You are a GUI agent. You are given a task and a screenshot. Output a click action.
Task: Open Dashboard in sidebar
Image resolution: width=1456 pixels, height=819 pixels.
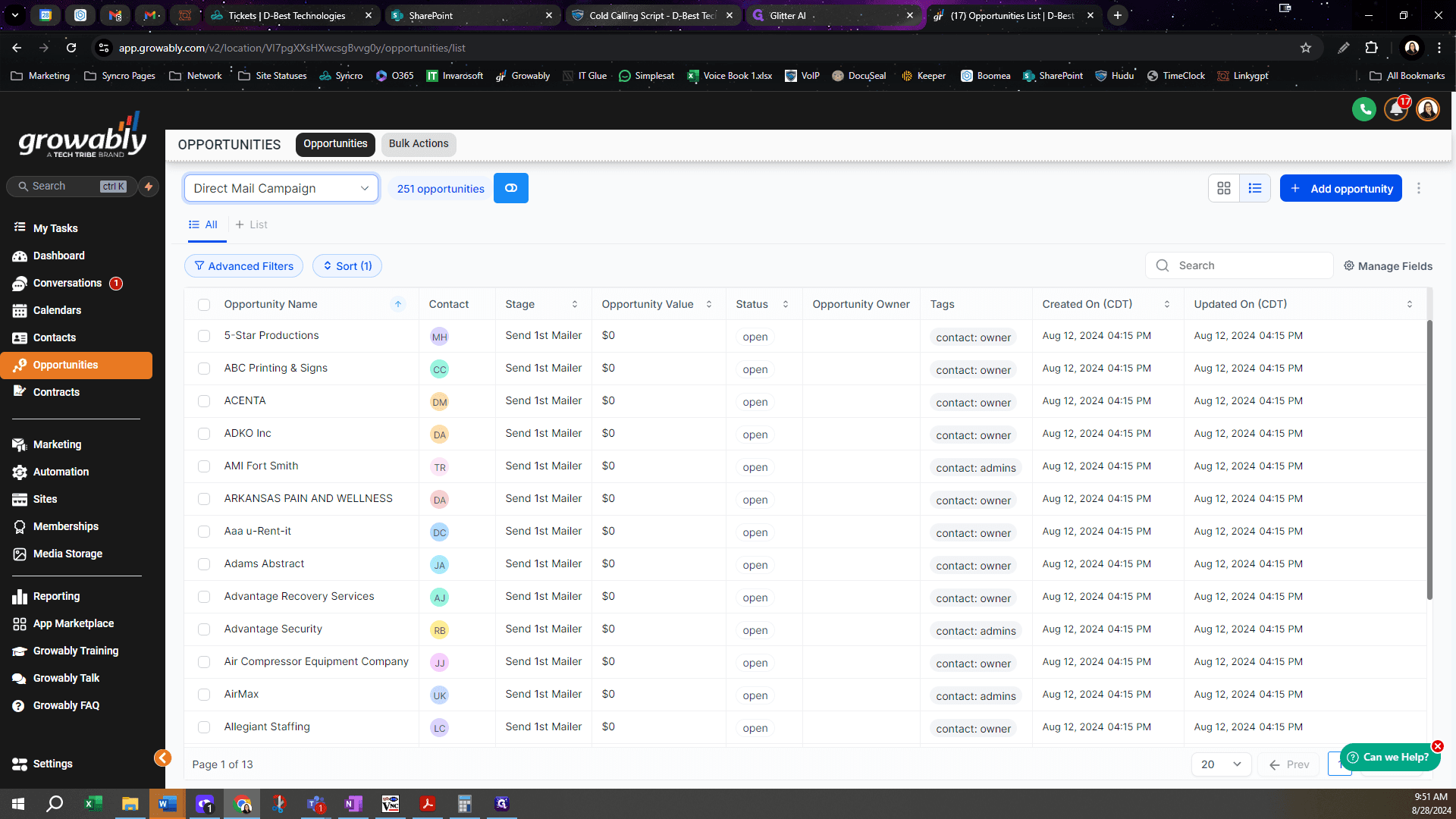pyautogui.click(x=58, y=256)
